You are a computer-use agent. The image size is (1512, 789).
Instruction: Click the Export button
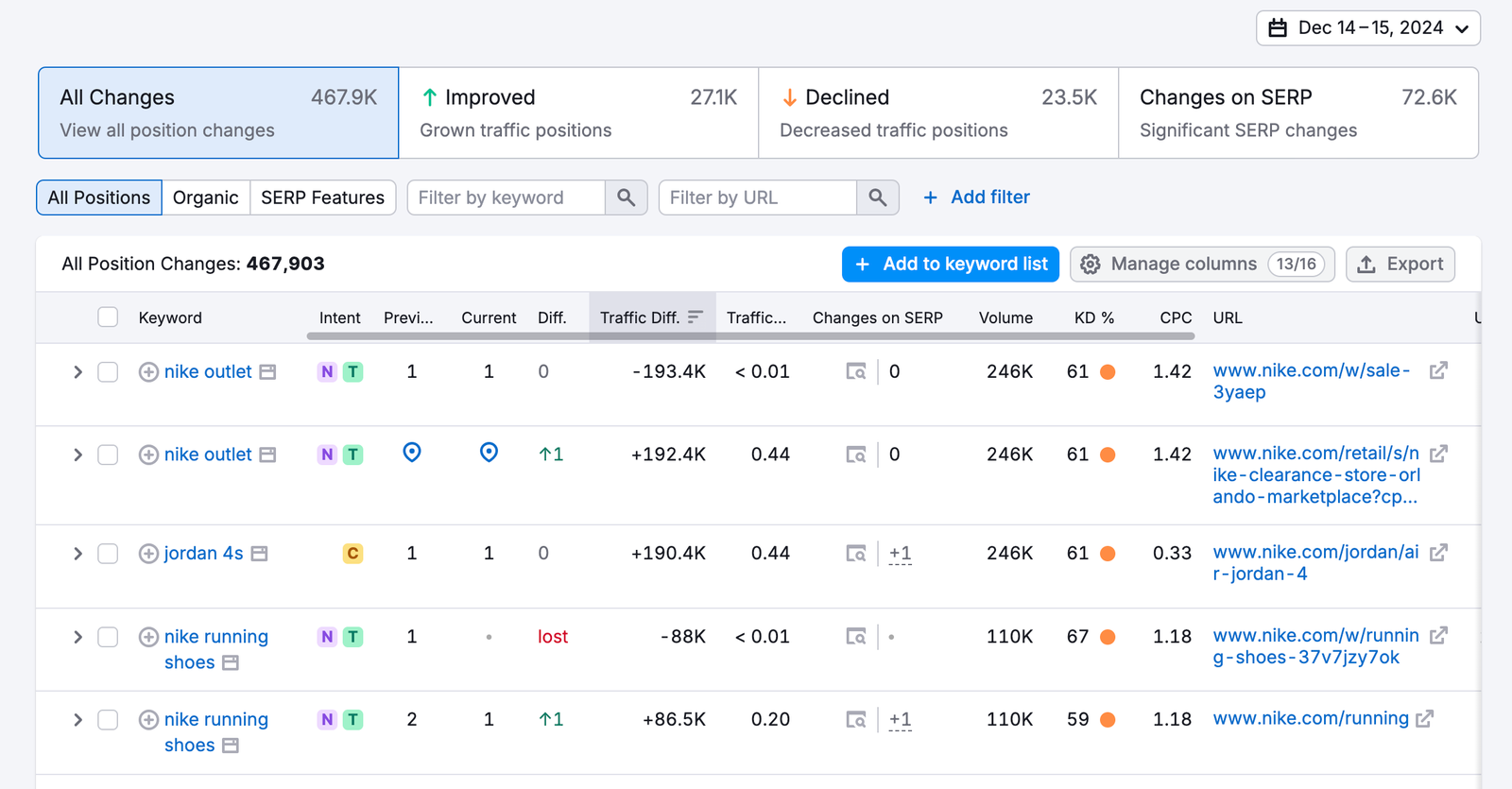[1400, 265]
